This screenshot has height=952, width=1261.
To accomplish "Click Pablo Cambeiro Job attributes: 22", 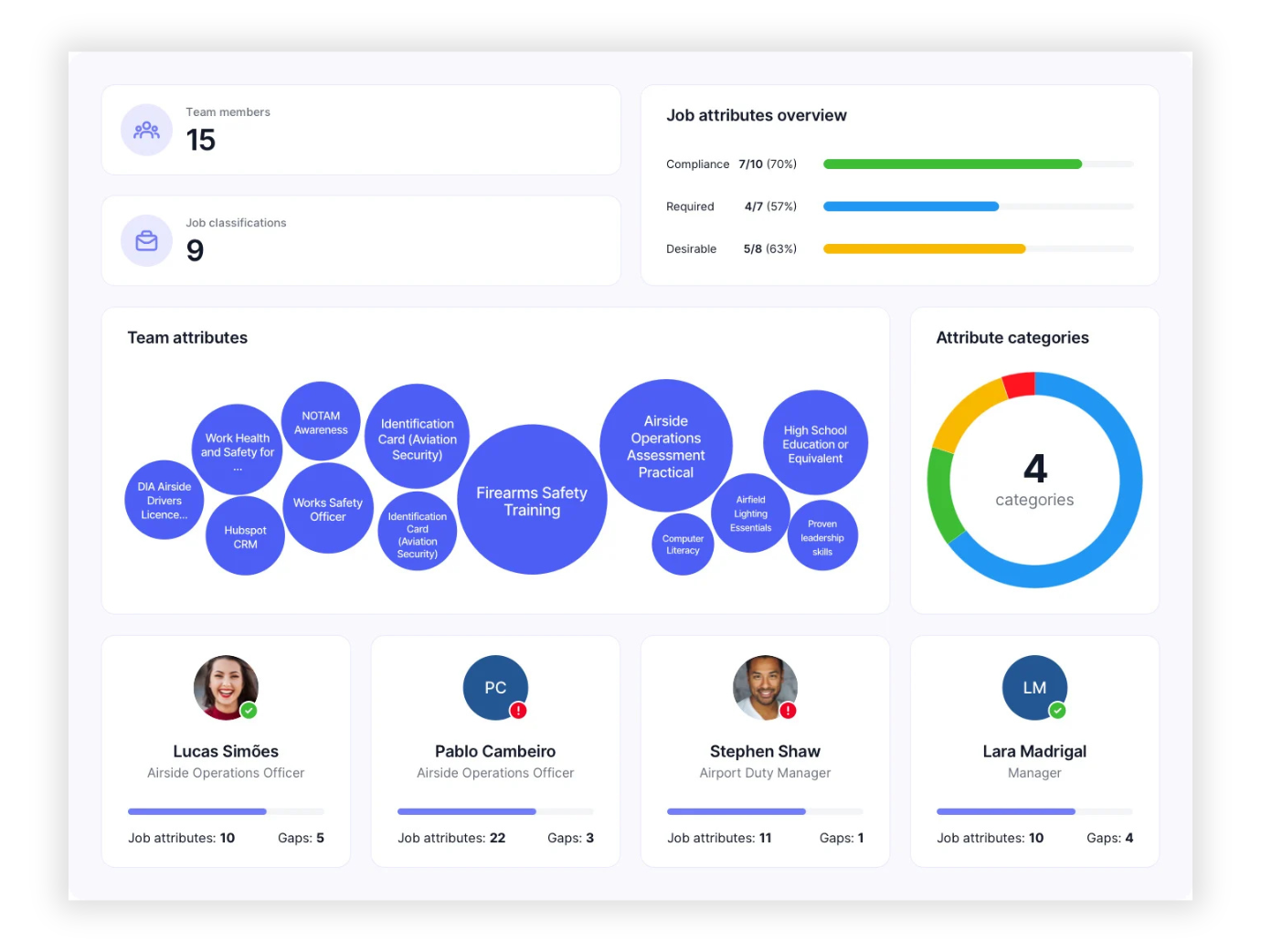I will pos(451,838).
